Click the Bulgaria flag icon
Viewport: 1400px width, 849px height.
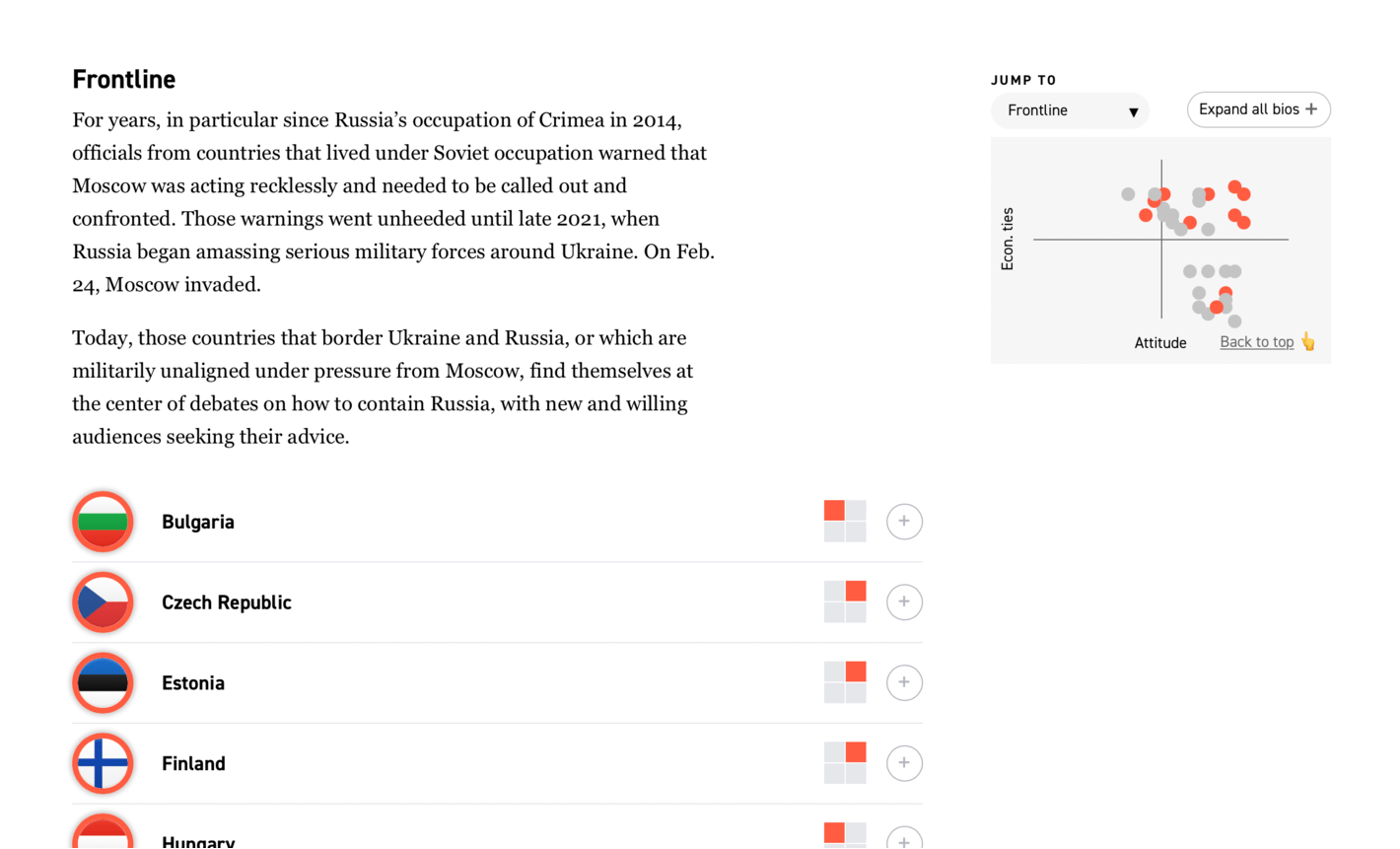[x=103, y=522]
